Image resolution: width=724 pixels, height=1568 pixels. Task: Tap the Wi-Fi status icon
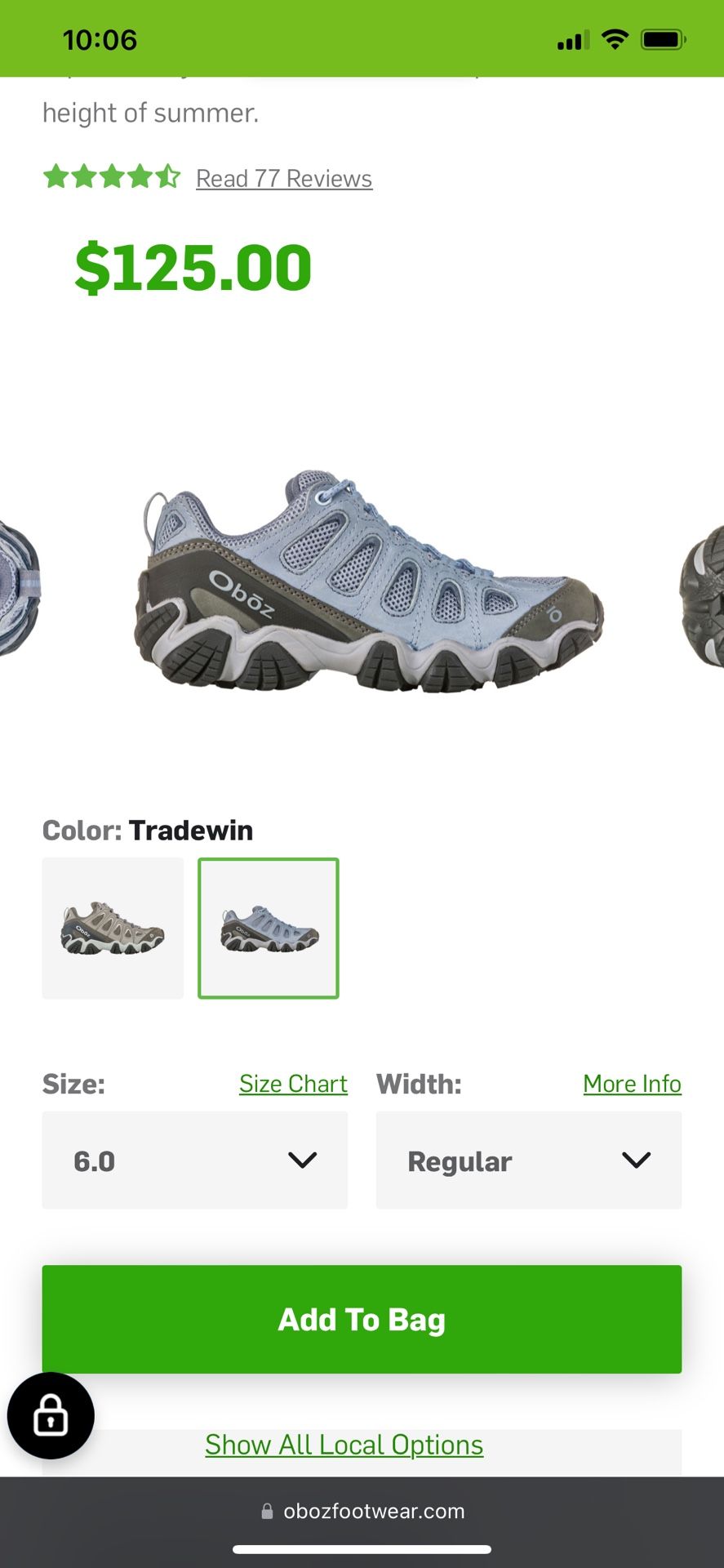[x=615, y=39]
